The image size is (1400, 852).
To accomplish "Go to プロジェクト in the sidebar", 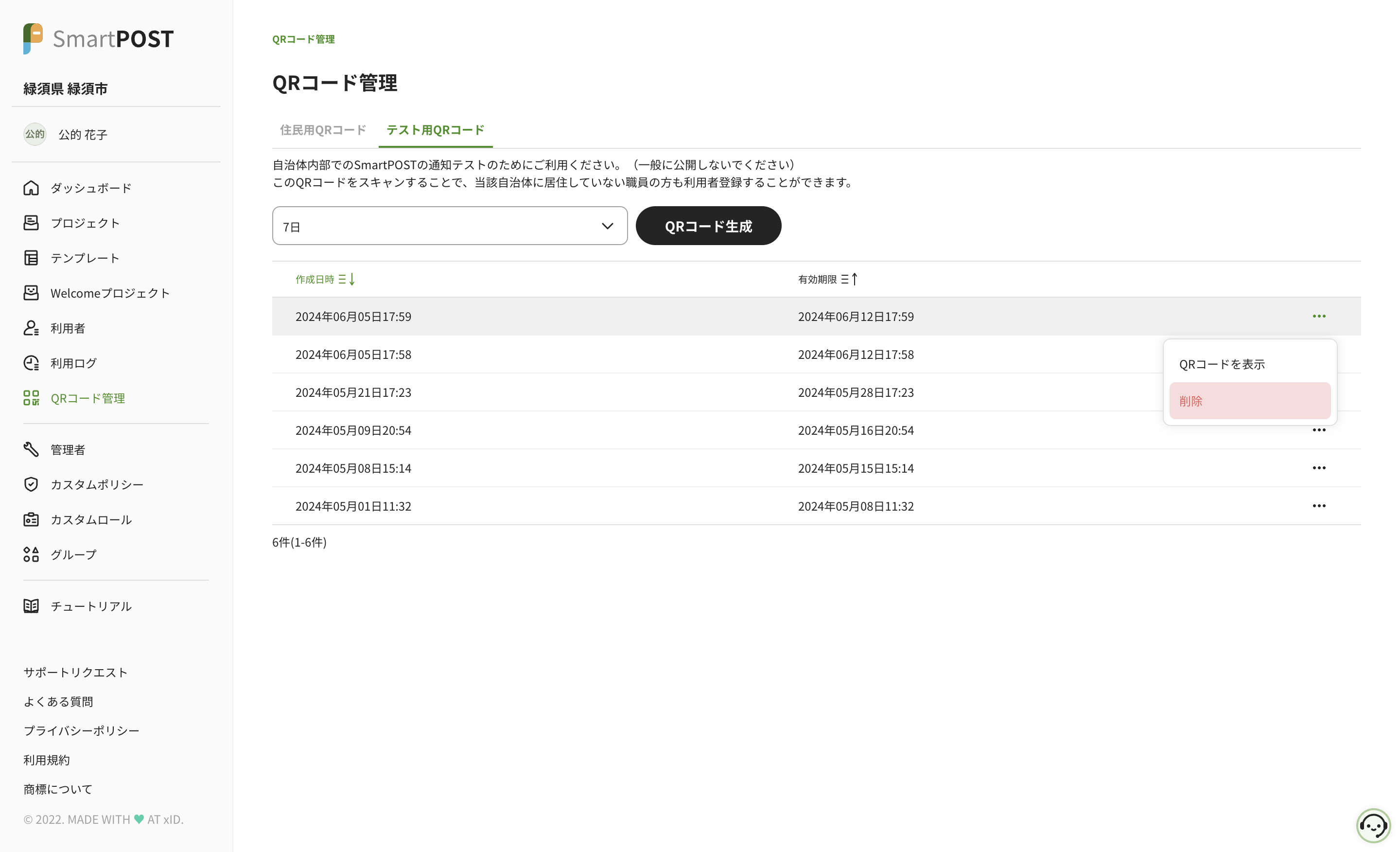I will [85, 223].
